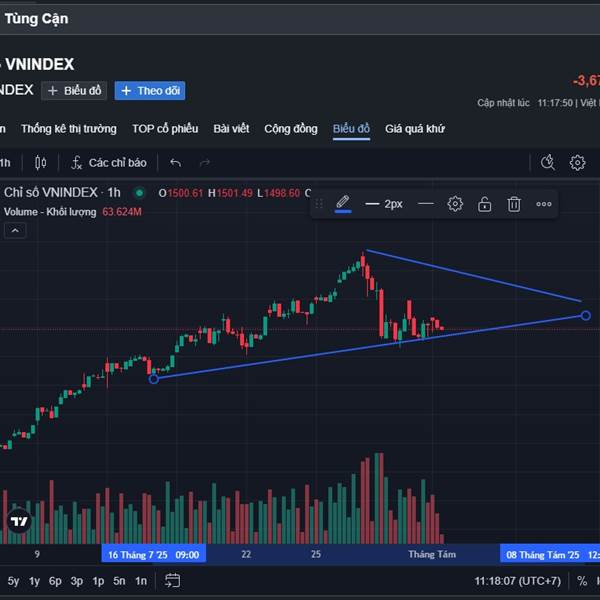Click the + Theo dõi follow button

coord(150,91)
